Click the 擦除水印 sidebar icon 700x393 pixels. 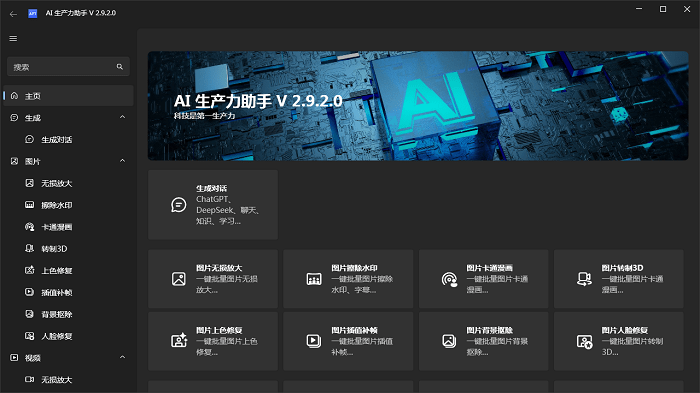click(x=29, y=205)
